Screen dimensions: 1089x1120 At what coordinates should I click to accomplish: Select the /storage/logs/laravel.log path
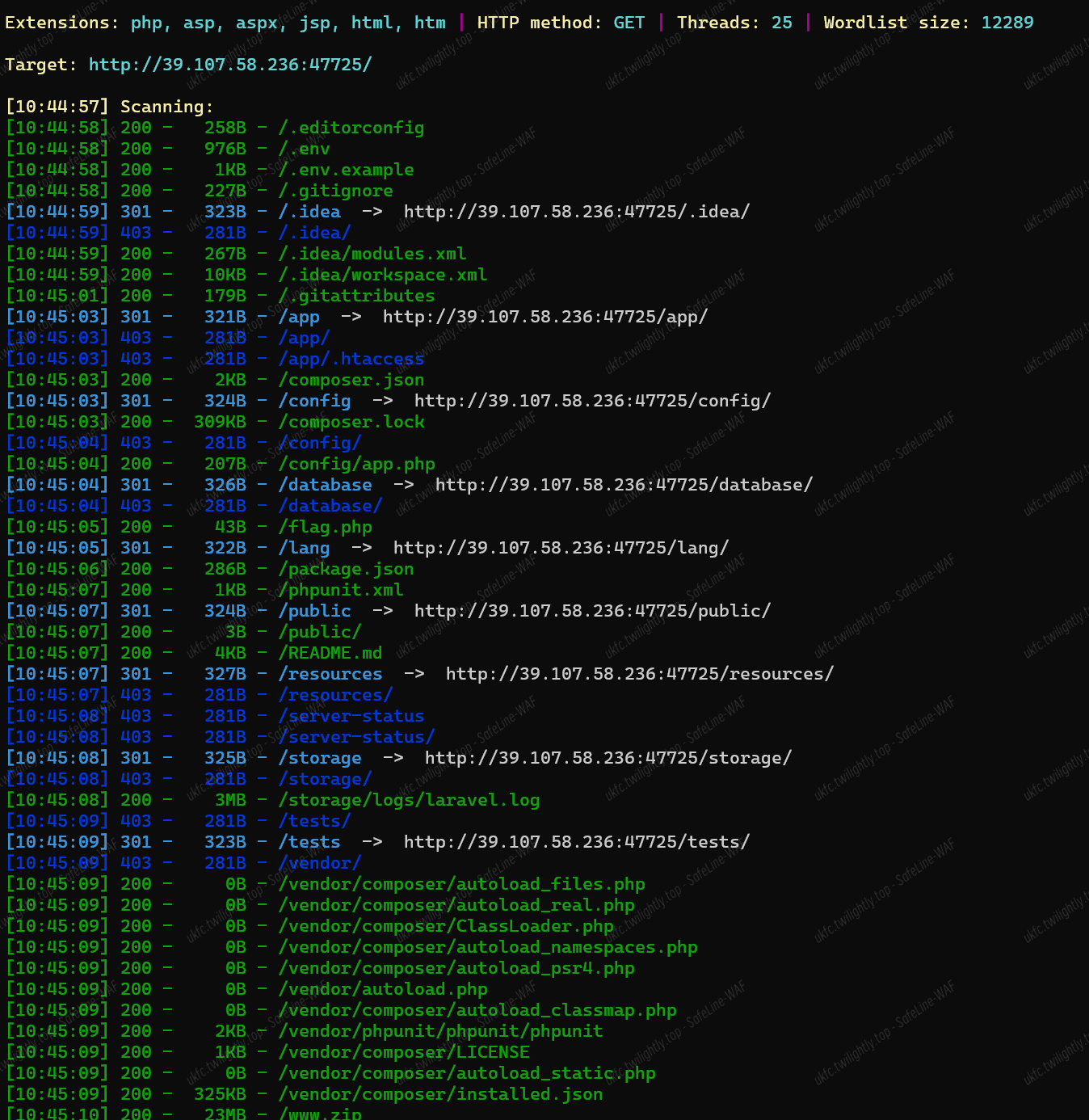click(x=409, y=800)
